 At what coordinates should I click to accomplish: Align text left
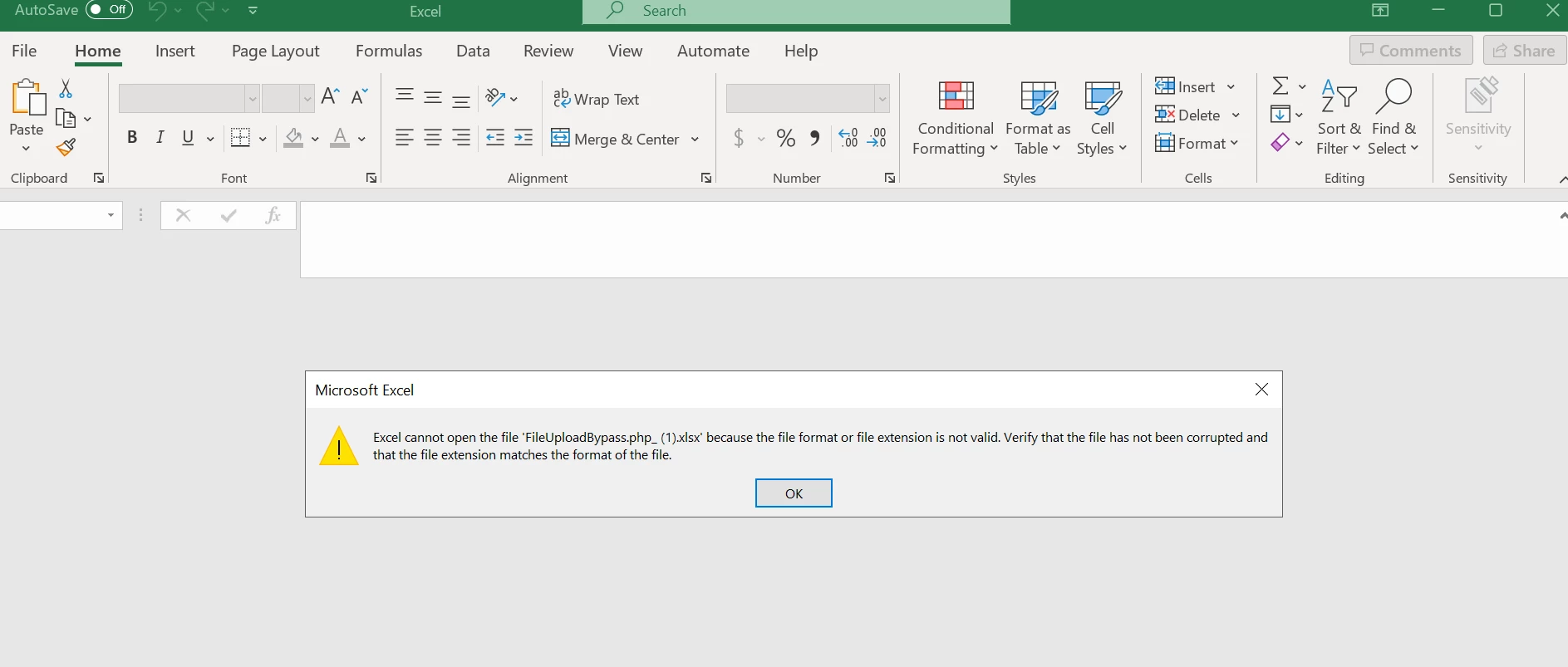click(x=405, y=138)
